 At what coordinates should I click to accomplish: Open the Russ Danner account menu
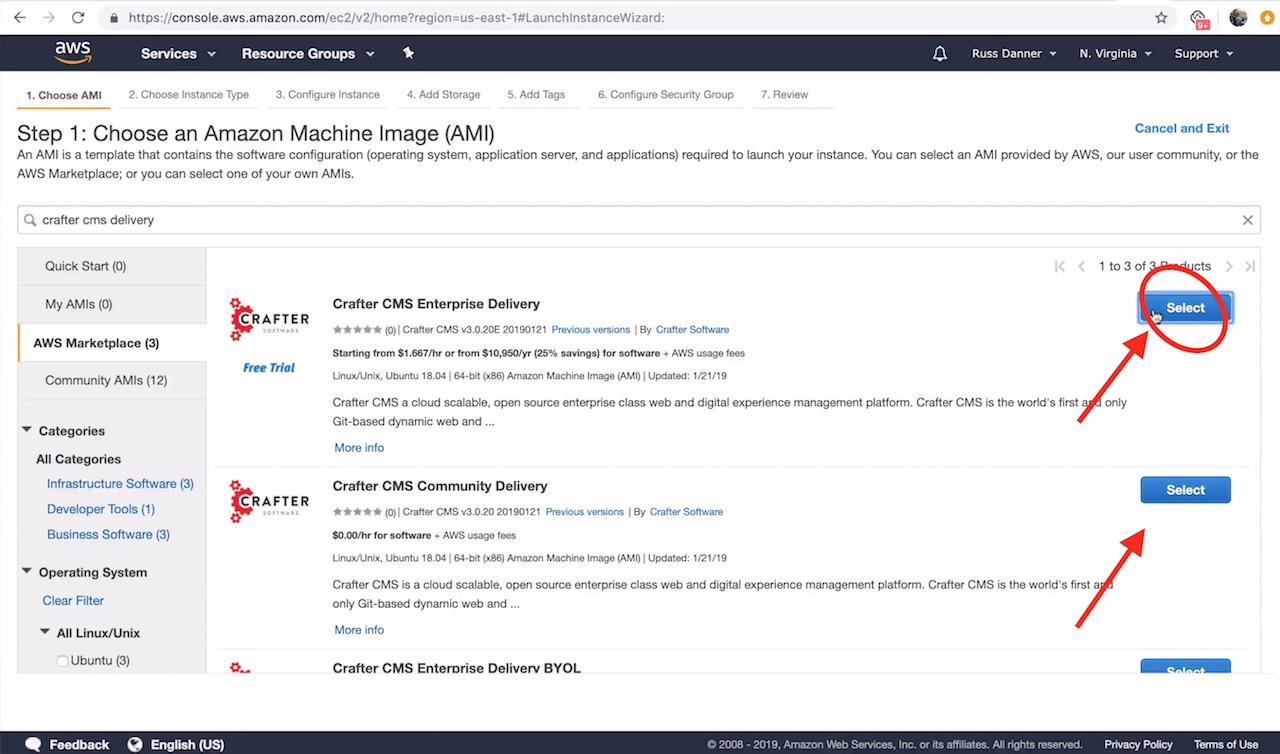1014,54
